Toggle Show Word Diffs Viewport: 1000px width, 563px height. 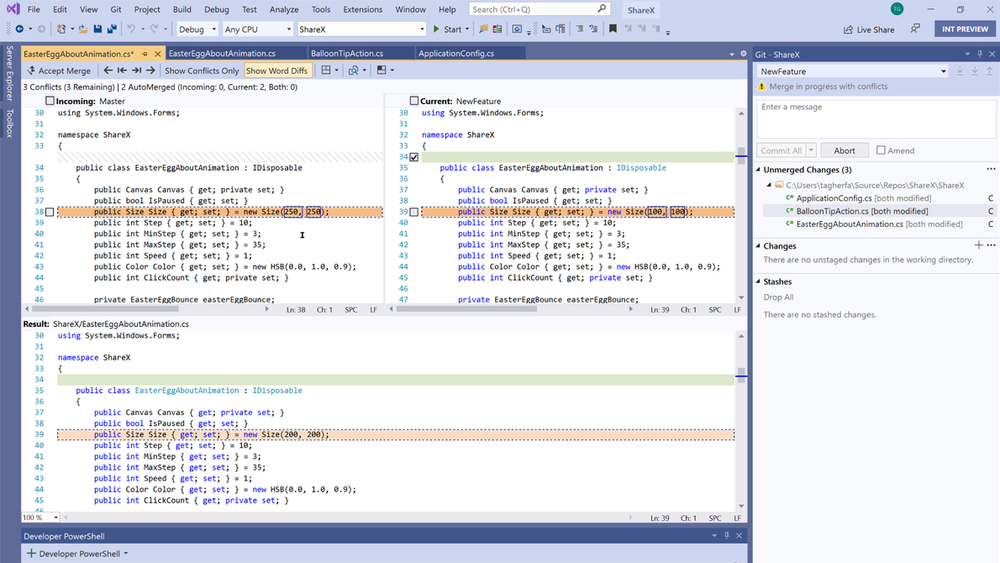[277, 70]
